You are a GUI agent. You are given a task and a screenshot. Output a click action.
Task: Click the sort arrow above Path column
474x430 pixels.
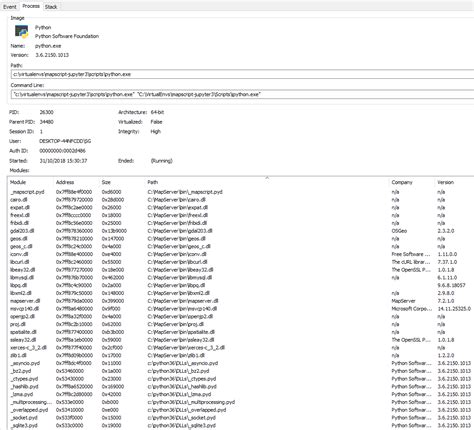267,178
